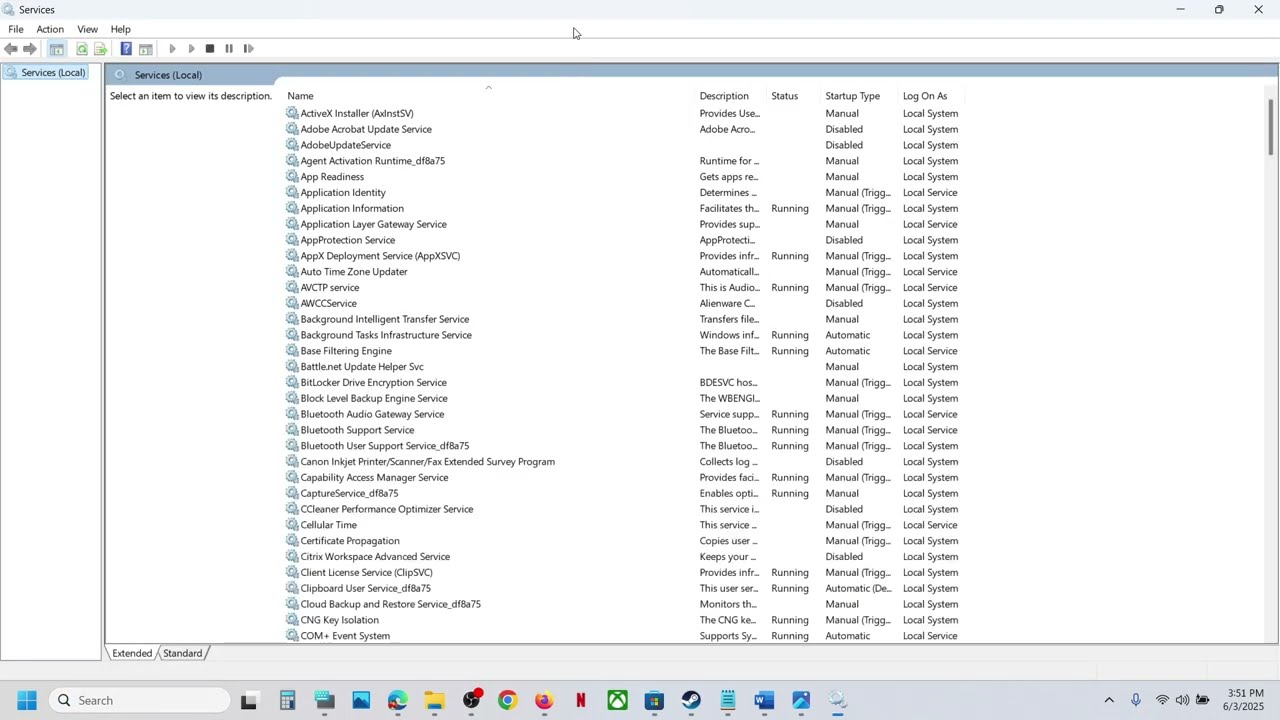The height and width of the screenshot is (720, 1280).
Task: Click the gear icon beside CNG Key Isolation
Action: point(292,620)
